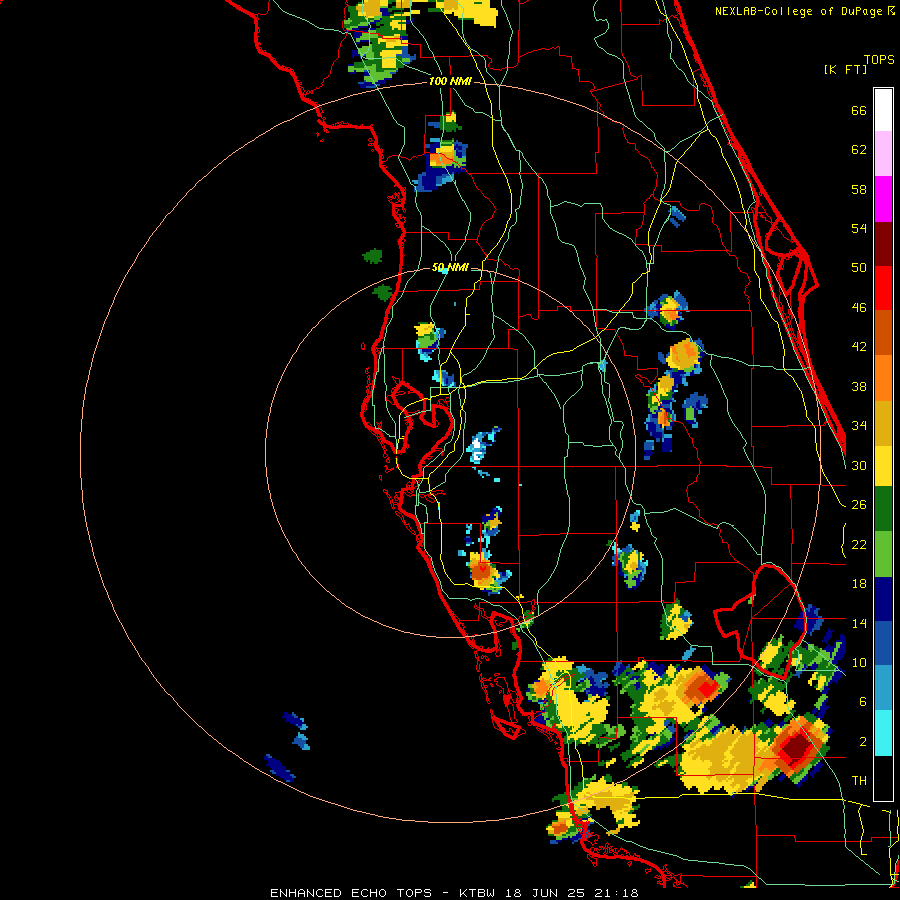Click the 66 value on legend scale
This screenshot has width=900, height=900.
coord(859,111)
